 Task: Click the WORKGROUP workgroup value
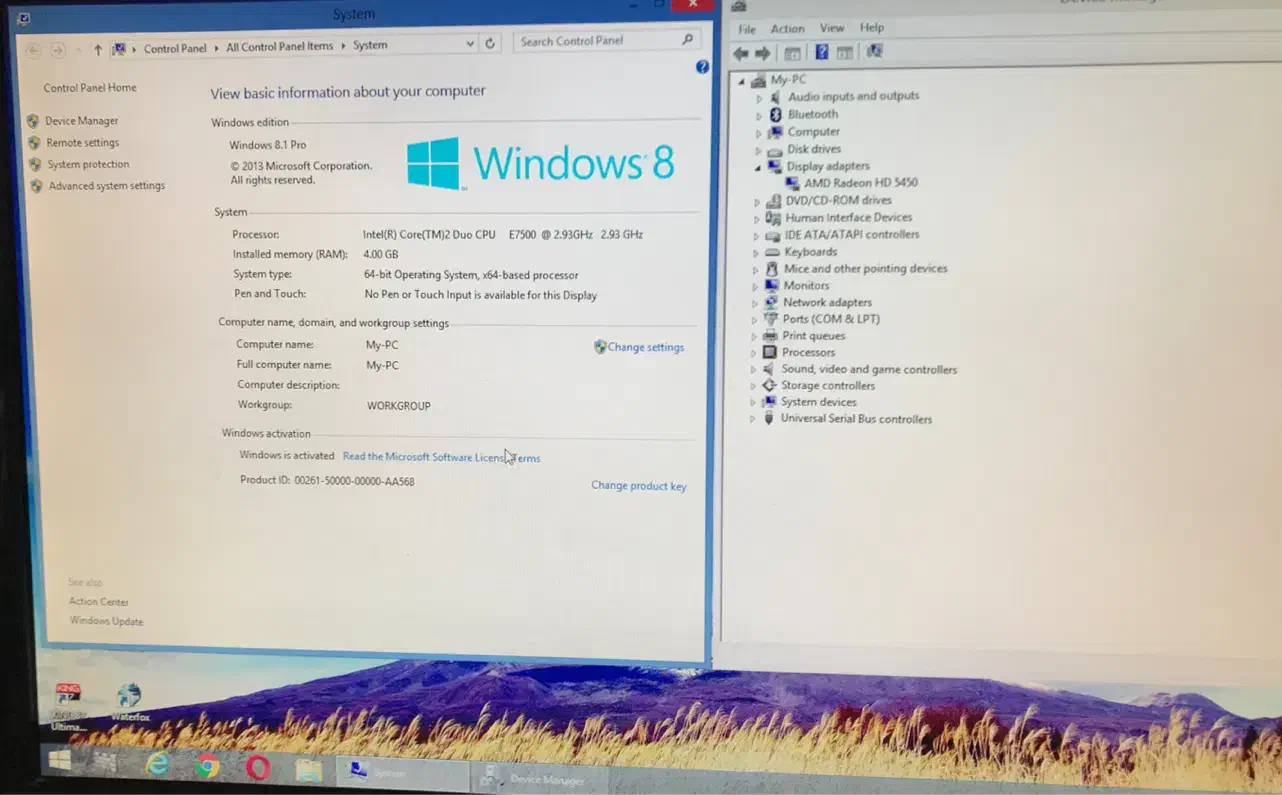(x=399, y=407)
